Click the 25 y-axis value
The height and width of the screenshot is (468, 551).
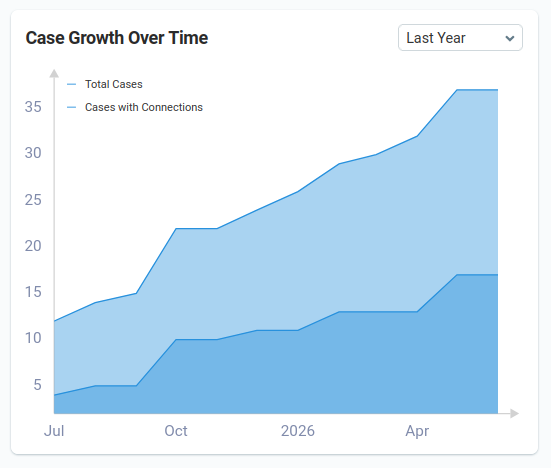point(33,200)
